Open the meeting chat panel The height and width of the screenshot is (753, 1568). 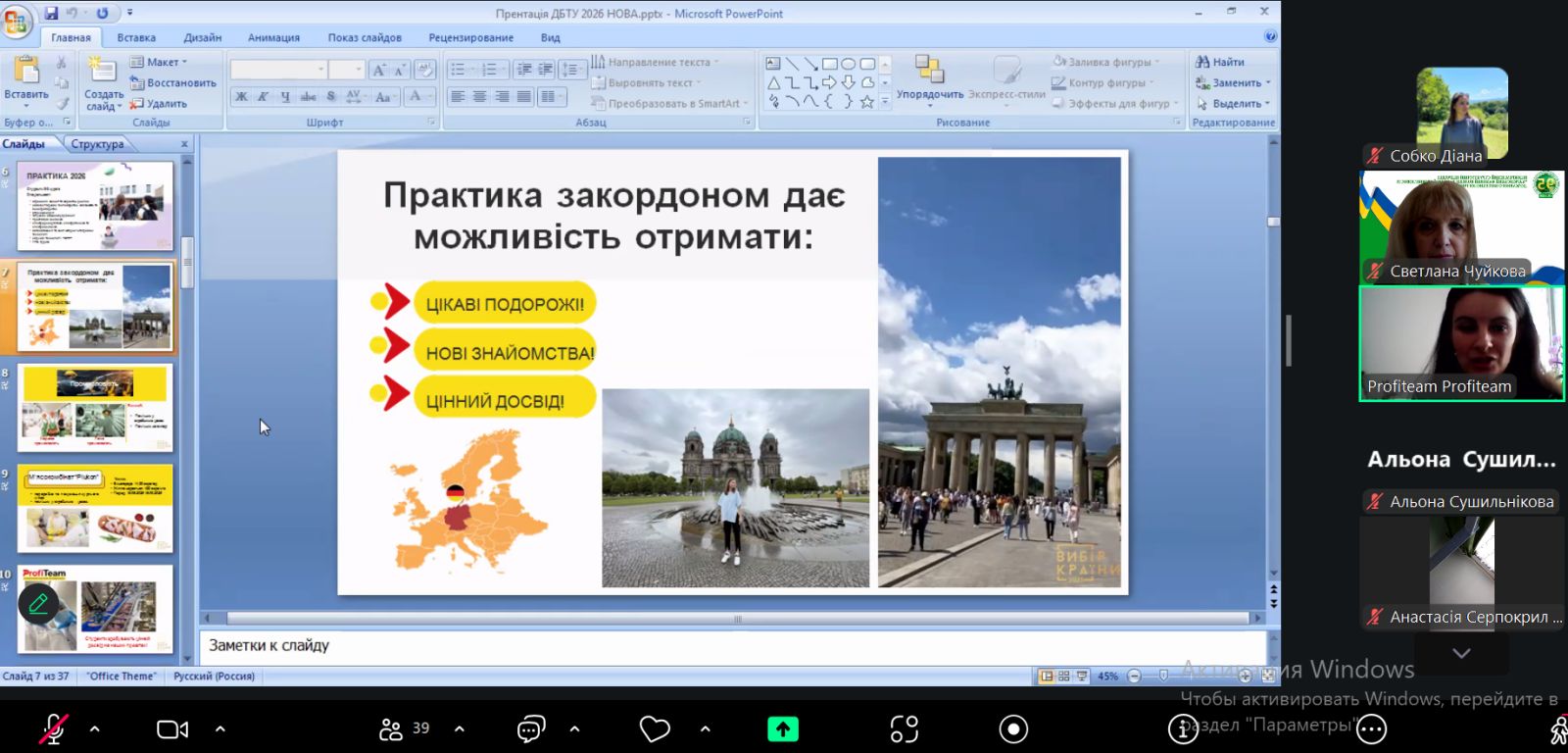point(530,728)
